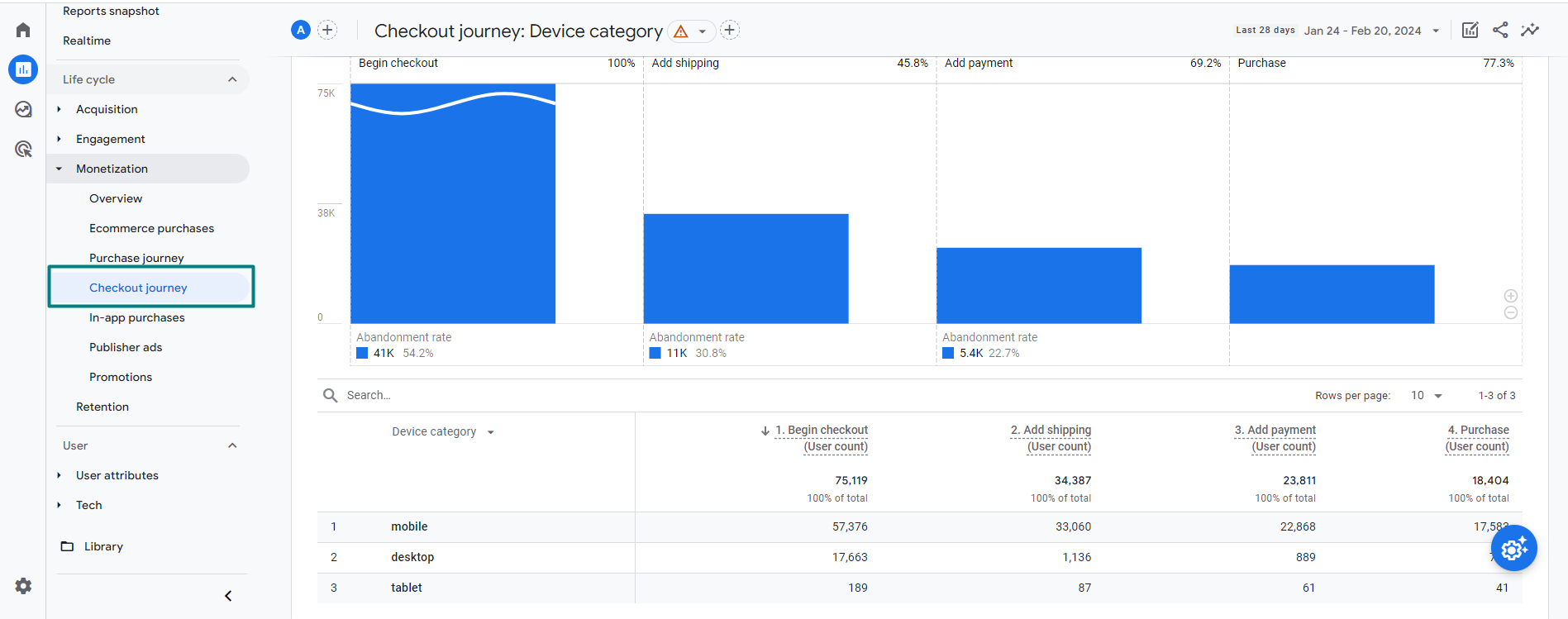Expand the Tech tree item
This screenshot has width=1568, height=619.
(59, 505)
